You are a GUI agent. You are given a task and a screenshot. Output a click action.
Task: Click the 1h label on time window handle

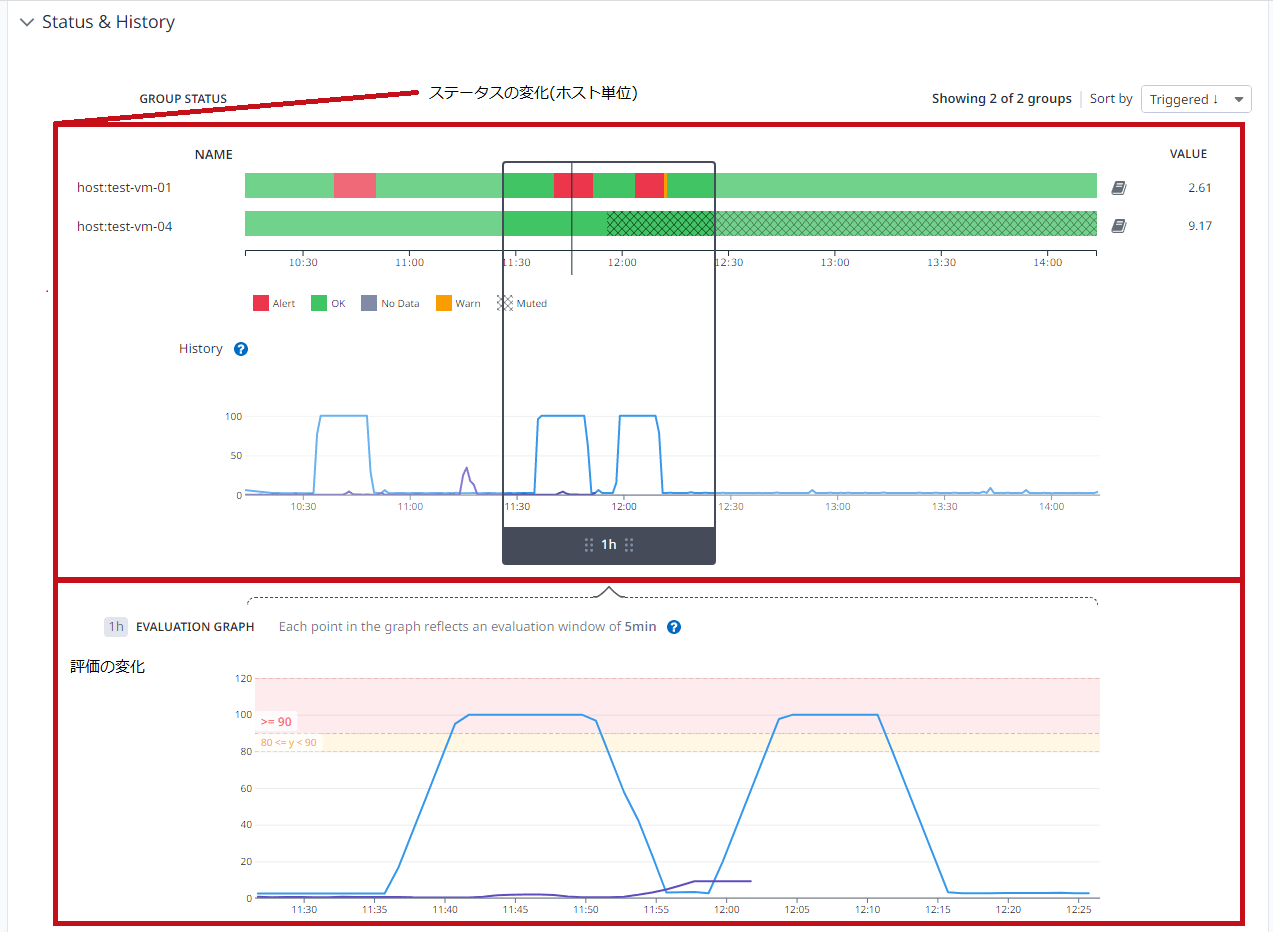[x=609, y=545]
